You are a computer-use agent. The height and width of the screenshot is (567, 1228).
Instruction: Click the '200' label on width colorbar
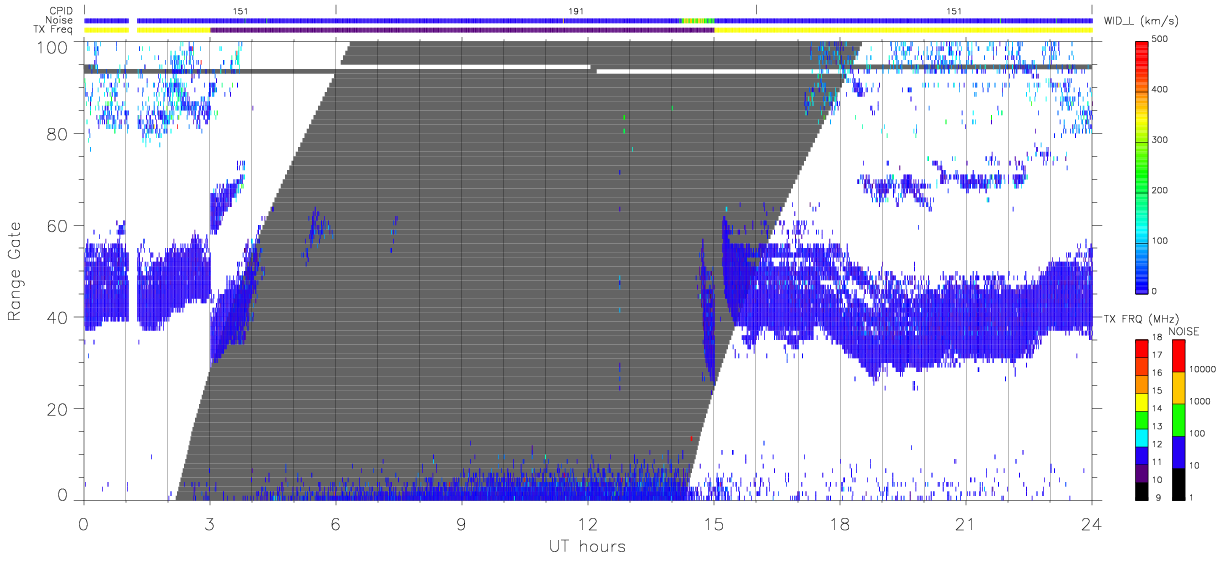click(1162, 190)
